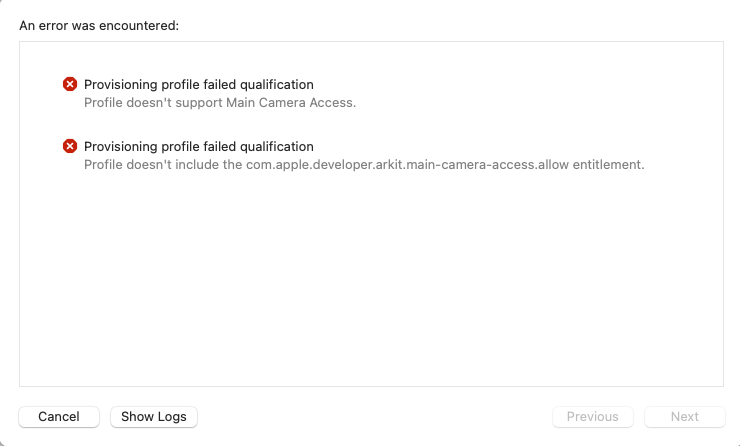The width and height of the screenshot is (740, 446).
Task: Click 'qualification' in the first error heading
Action: (x=277, y=84)
